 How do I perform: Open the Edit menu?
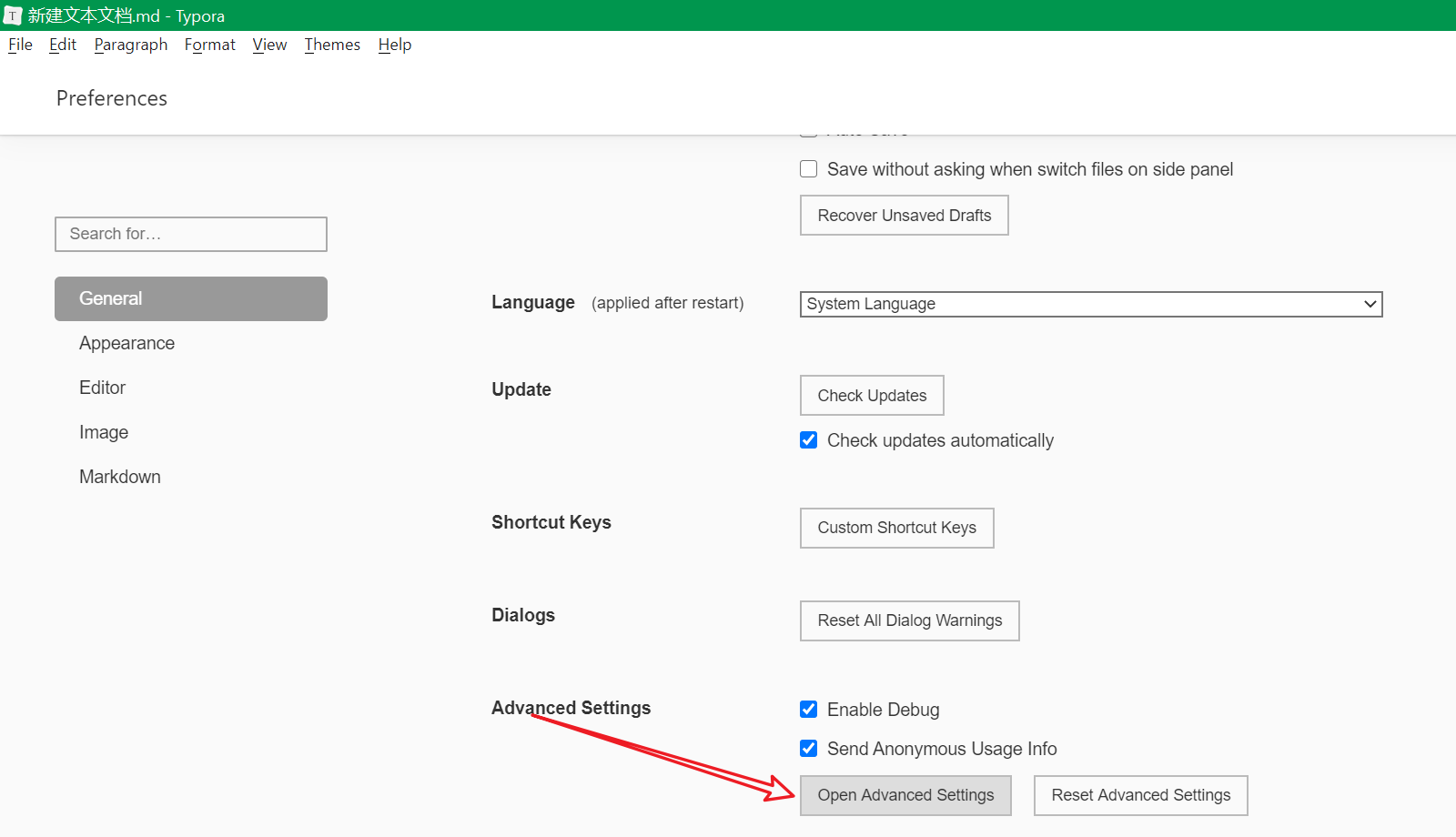click(x=63, y=45)
